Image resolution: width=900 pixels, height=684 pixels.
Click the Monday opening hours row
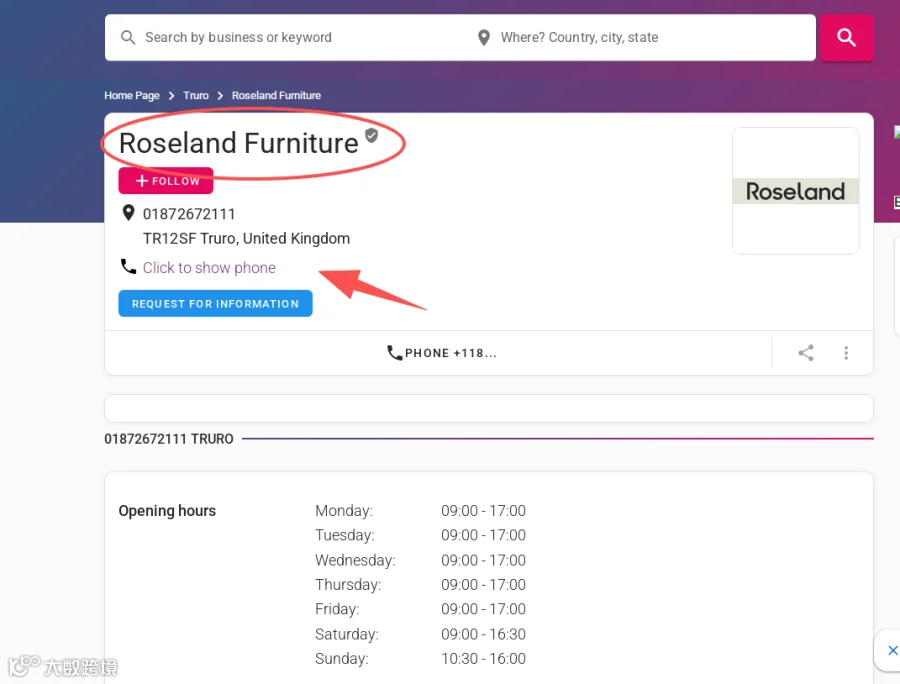tap(420, 511)
